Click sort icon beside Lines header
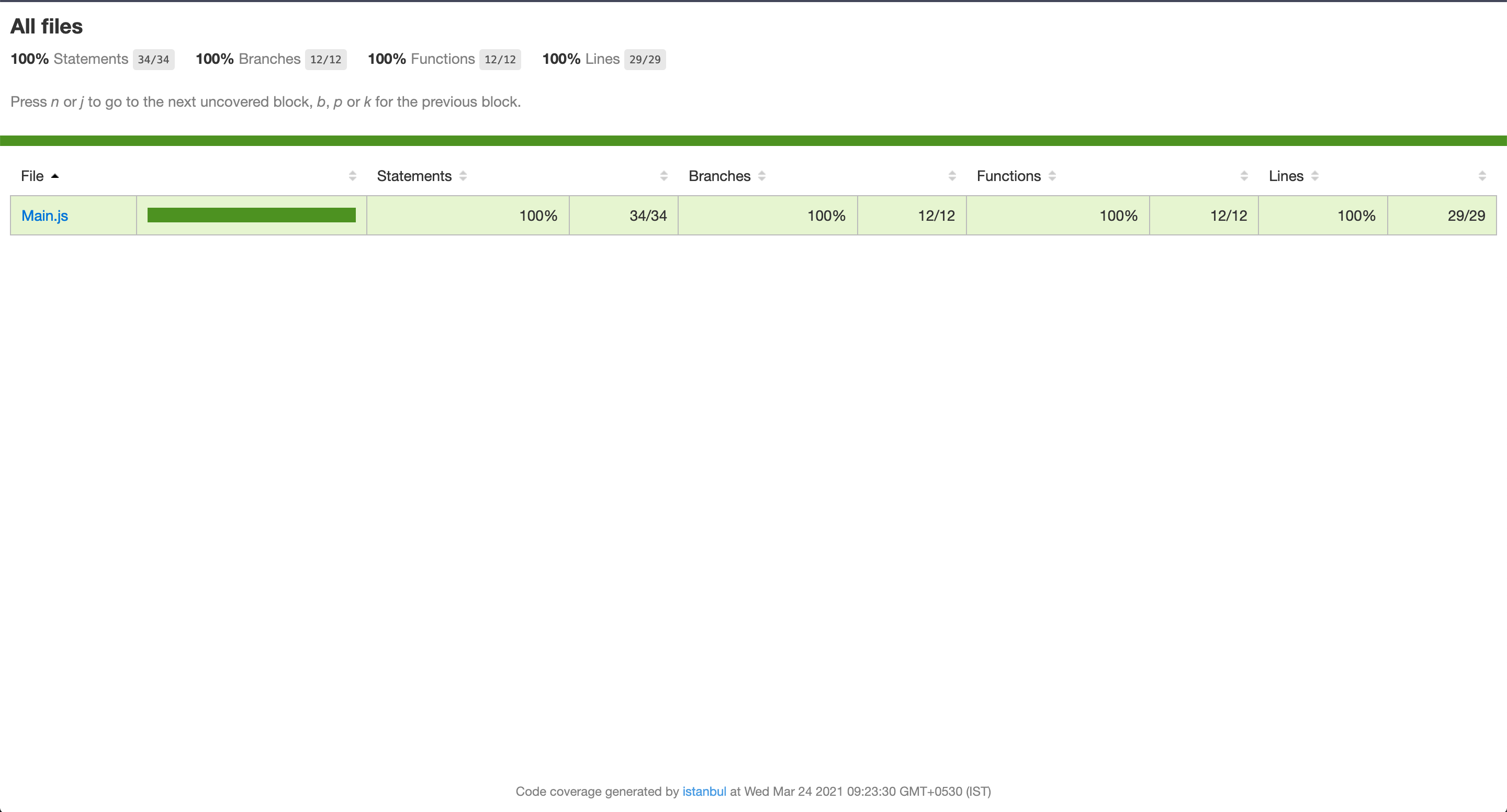 coord(1314,176)
